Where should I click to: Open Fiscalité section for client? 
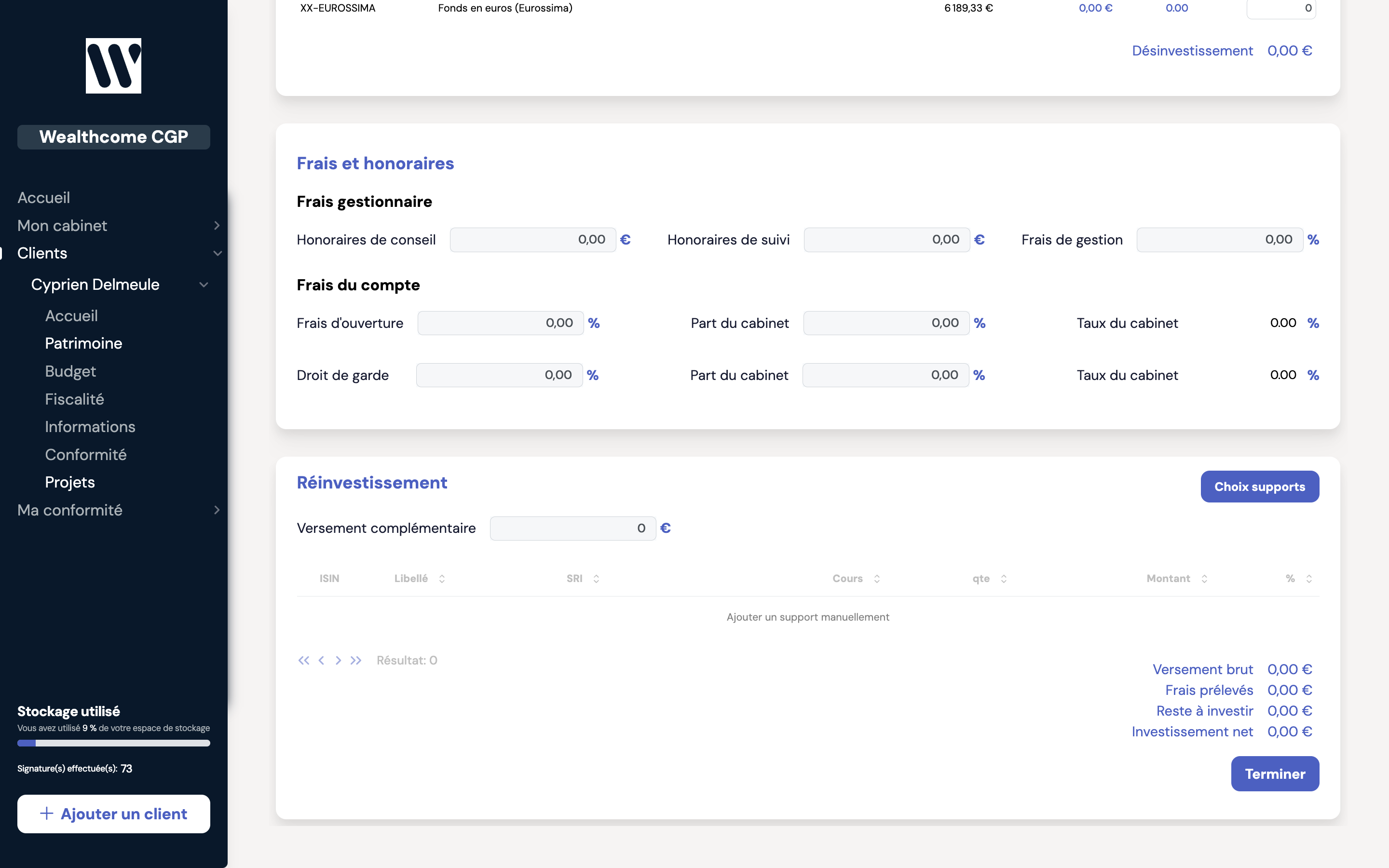click(x=75, y=399)
